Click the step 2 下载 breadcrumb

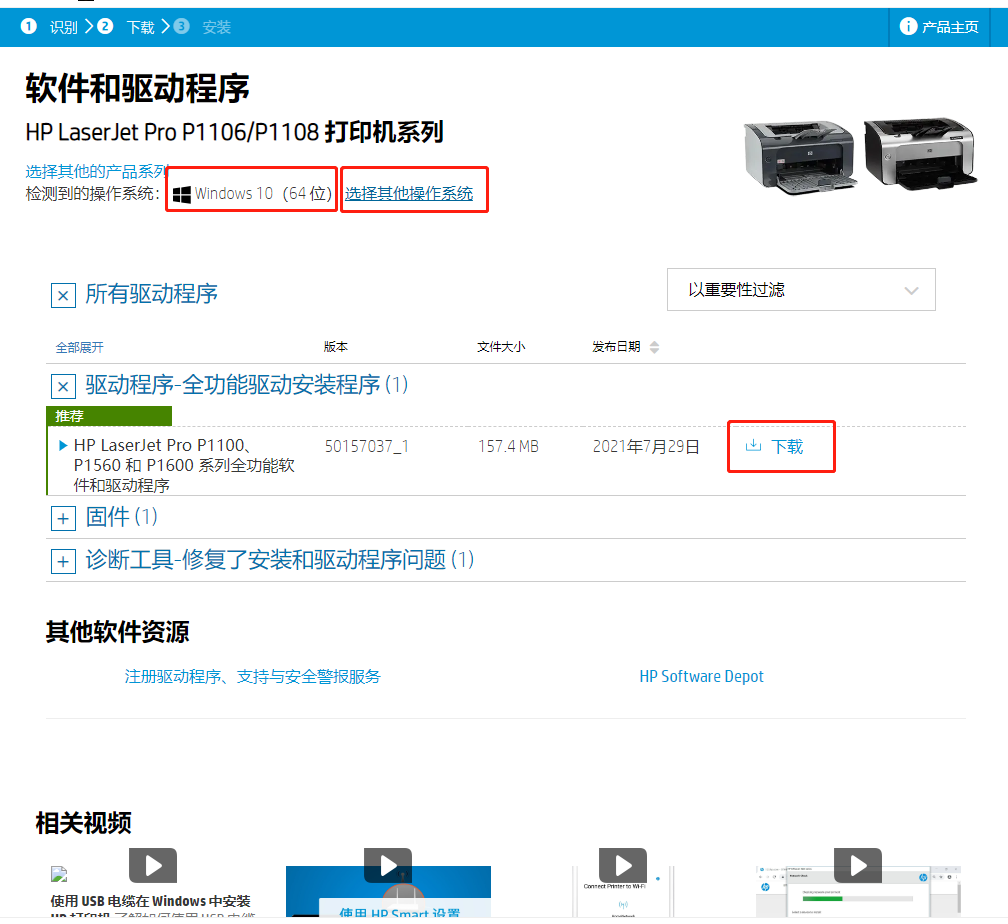point(127,27)
